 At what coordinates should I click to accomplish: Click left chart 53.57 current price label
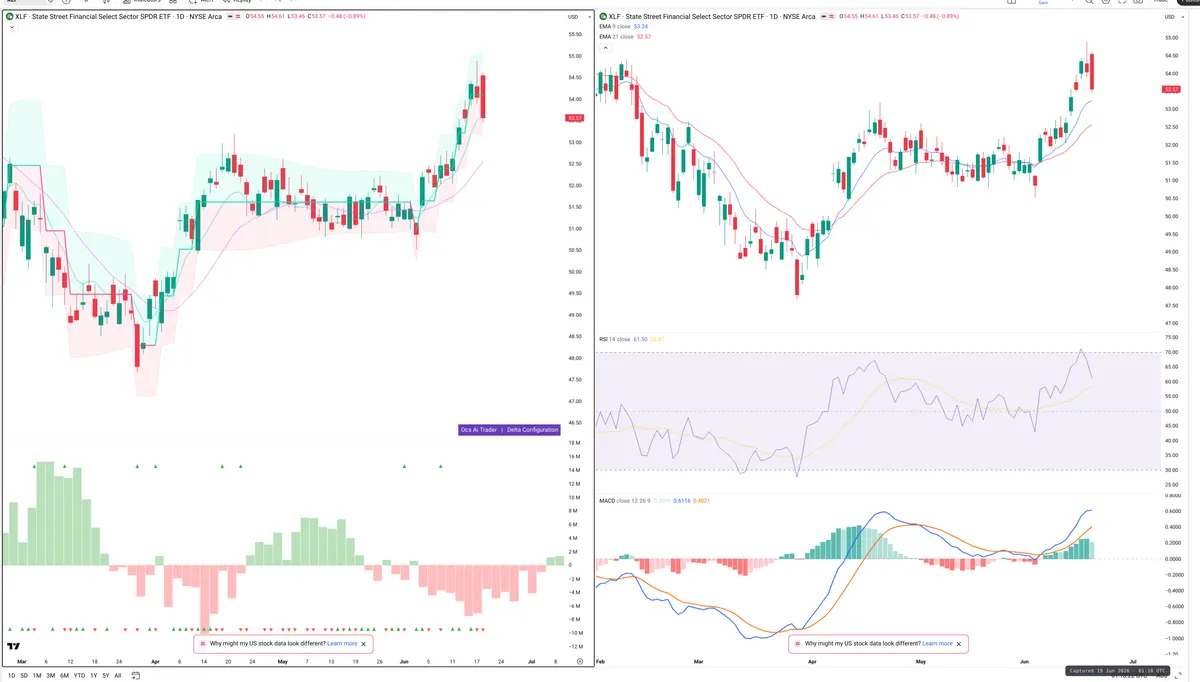coord(575,118)
